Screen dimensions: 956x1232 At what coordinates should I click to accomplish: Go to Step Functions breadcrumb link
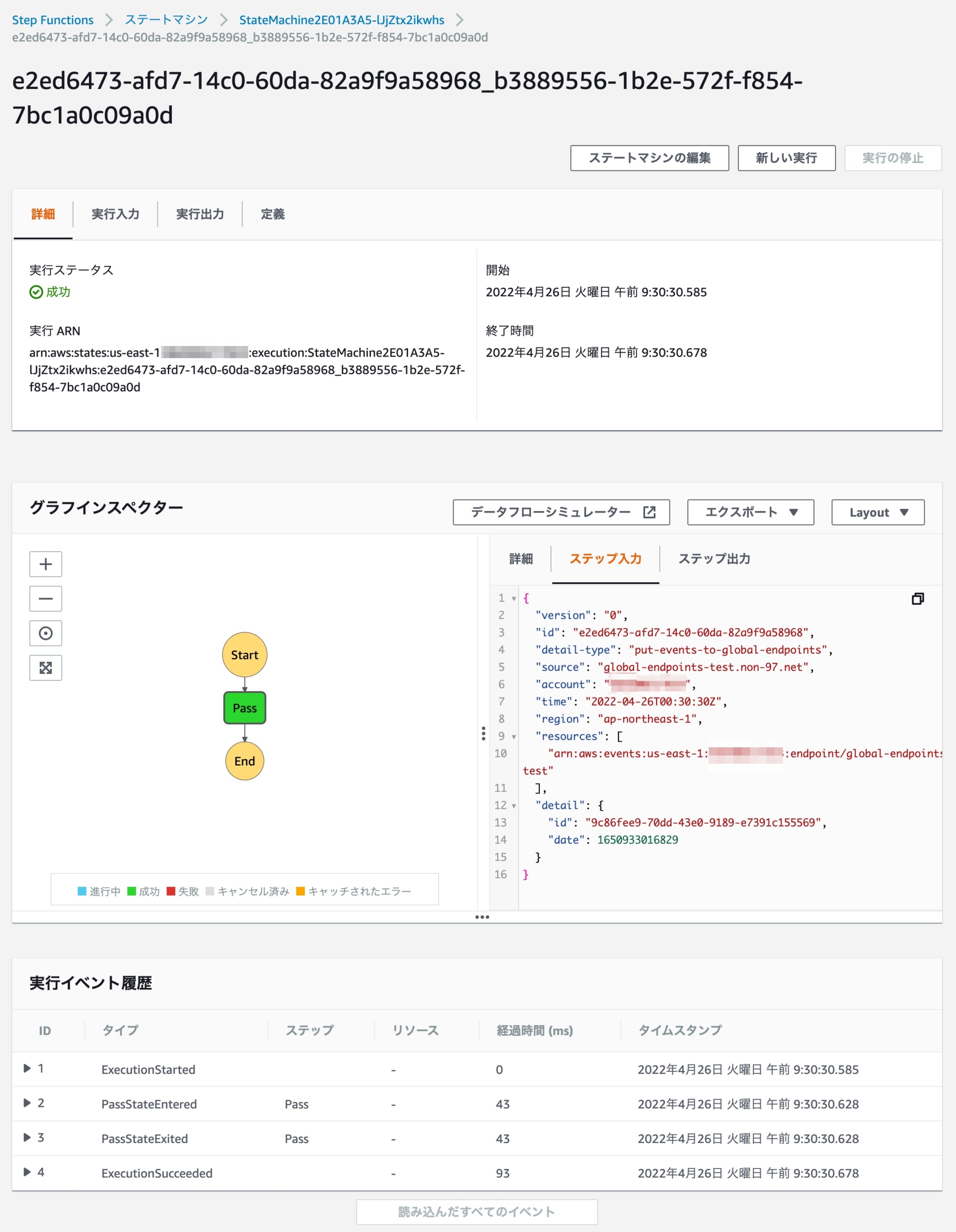(x=53, y=20)
